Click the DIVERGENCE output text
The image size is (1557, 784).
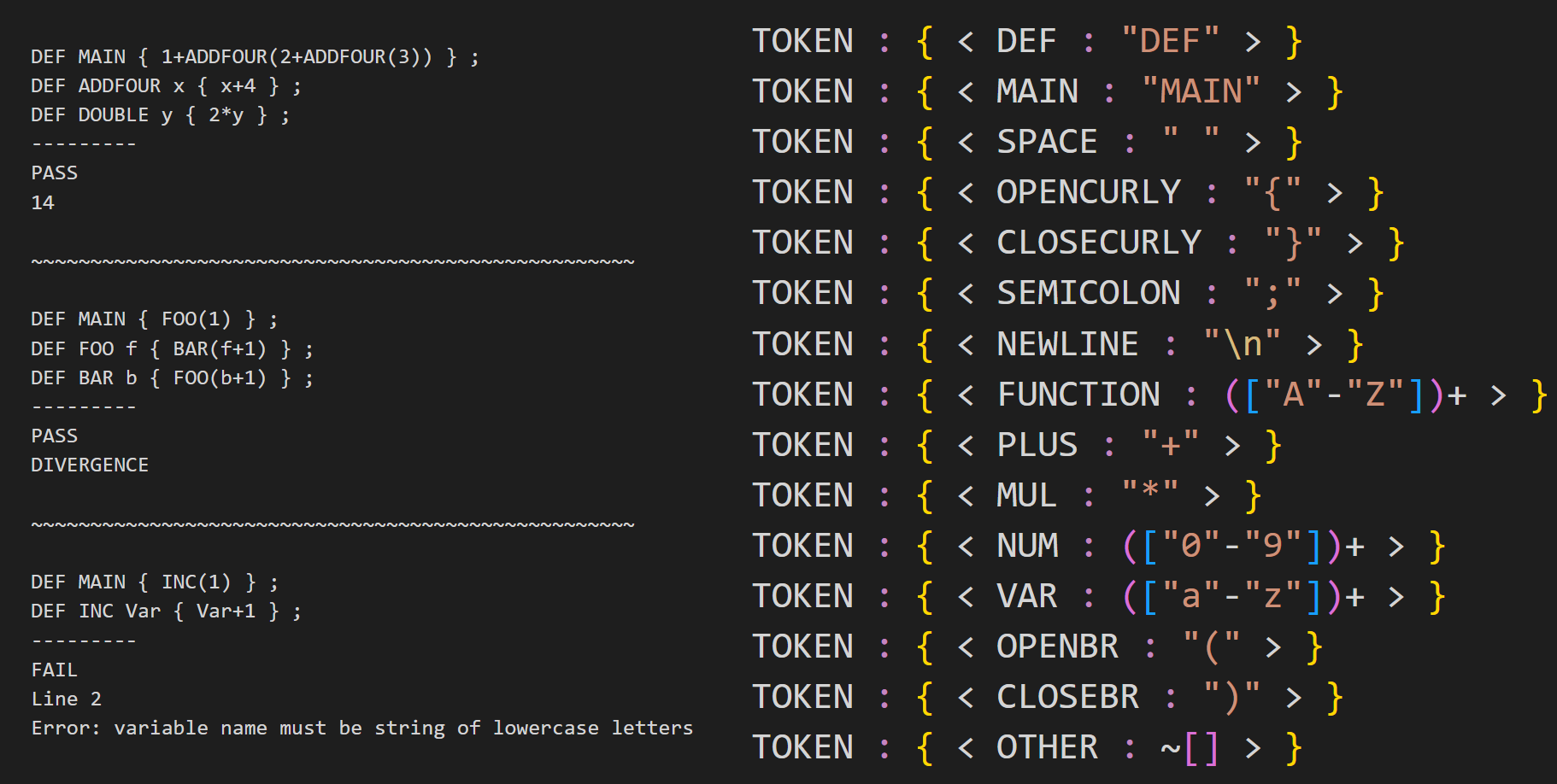pos(90,465)
